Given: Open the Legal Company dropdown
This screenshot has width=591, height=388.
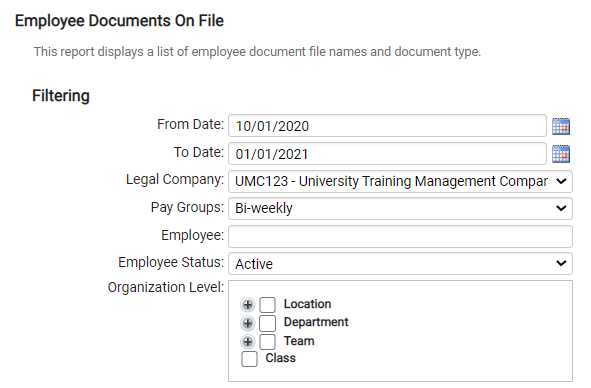Looking at the screenshot, I should pyautogui.click(x=400, y=181).
